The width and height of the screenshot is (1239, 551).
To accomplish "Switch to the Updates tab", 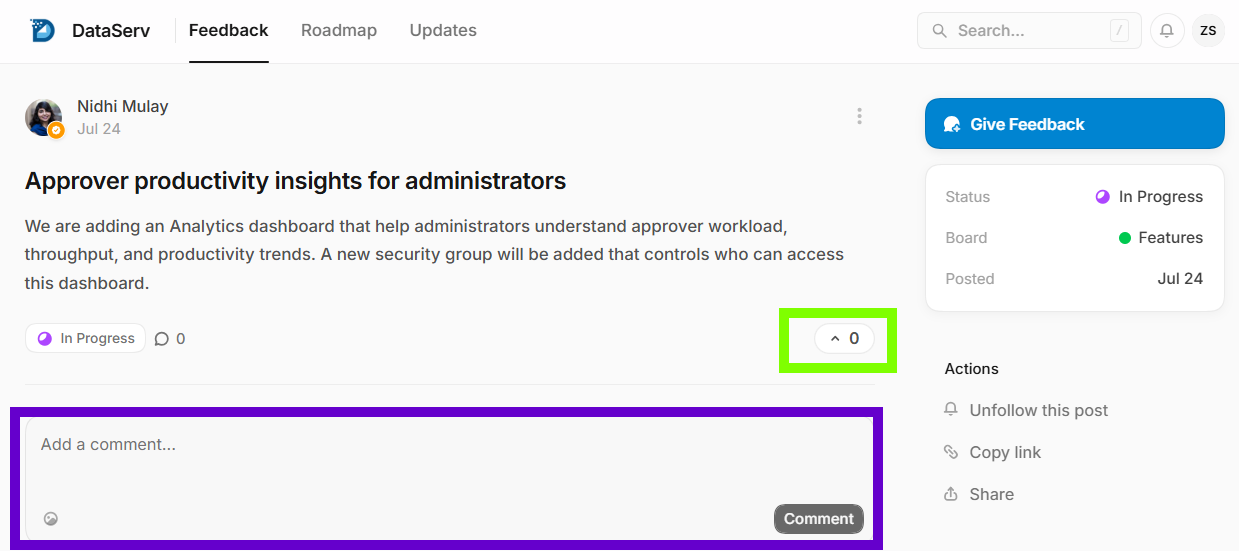I will tap(443, 30).
